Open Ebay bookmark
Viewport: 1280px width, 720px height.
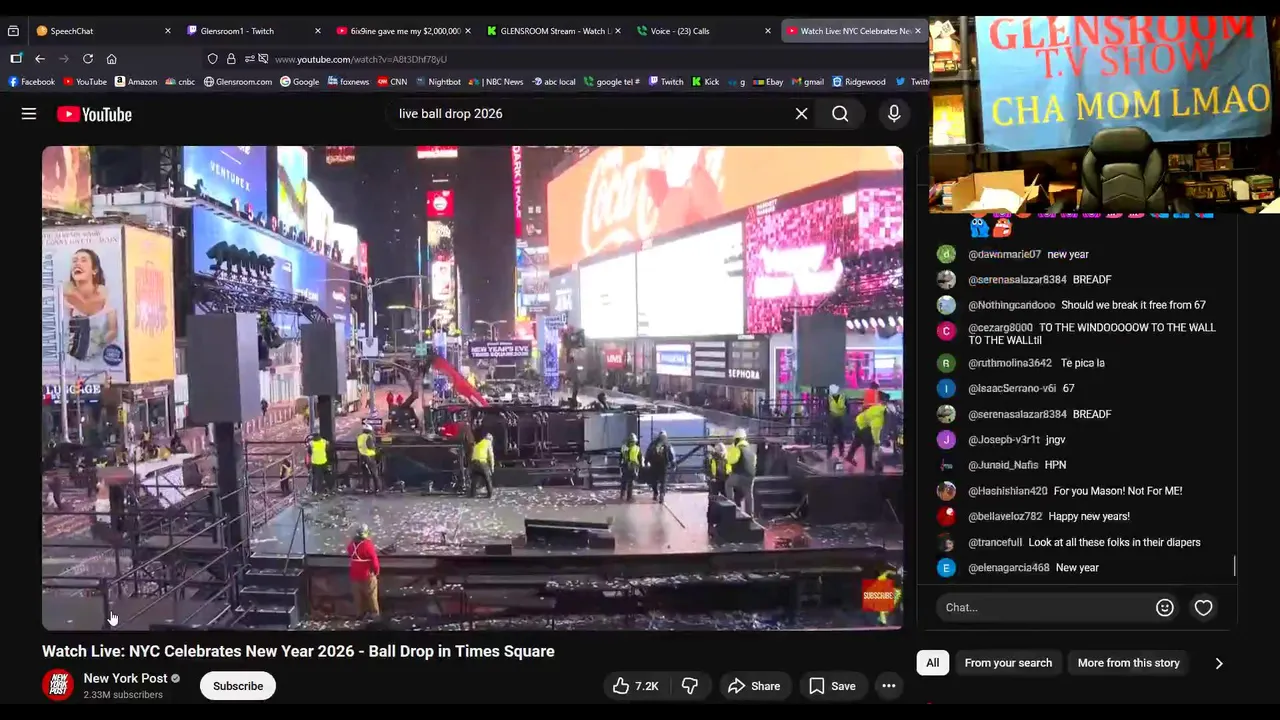[x=769, y=82]
